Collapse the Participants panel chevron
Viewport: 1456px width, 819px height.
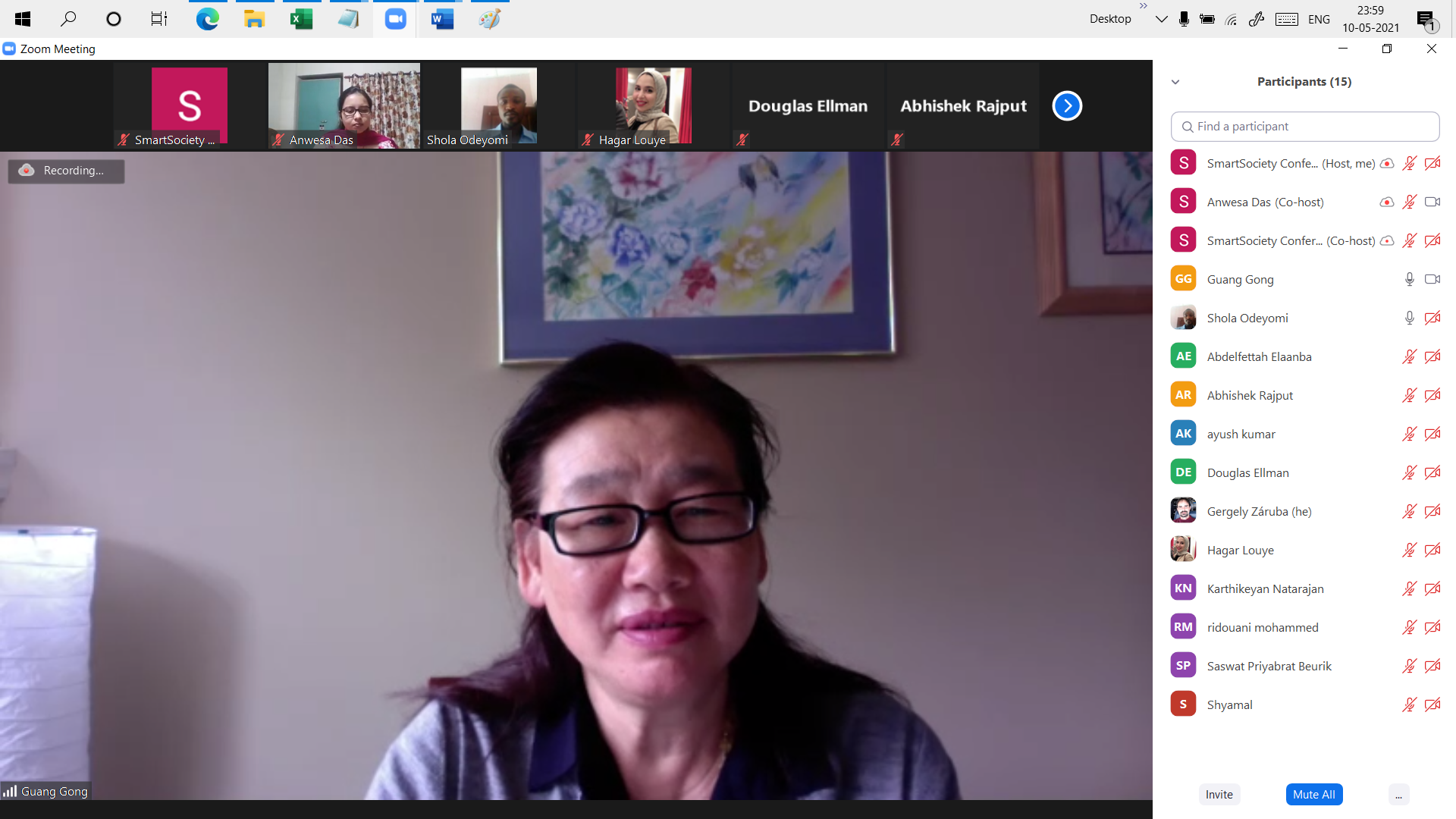(1175, 82)
